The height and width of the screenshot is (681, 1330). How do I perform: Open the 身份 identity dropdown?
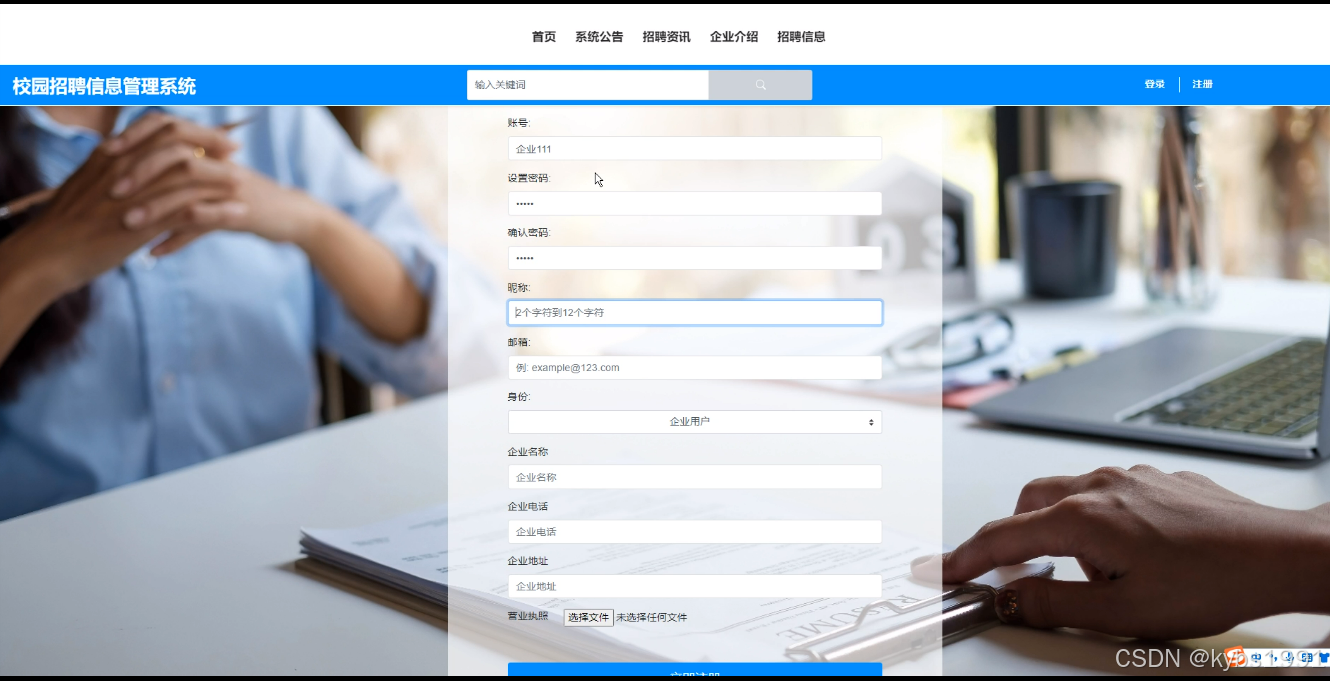(695, 422)
